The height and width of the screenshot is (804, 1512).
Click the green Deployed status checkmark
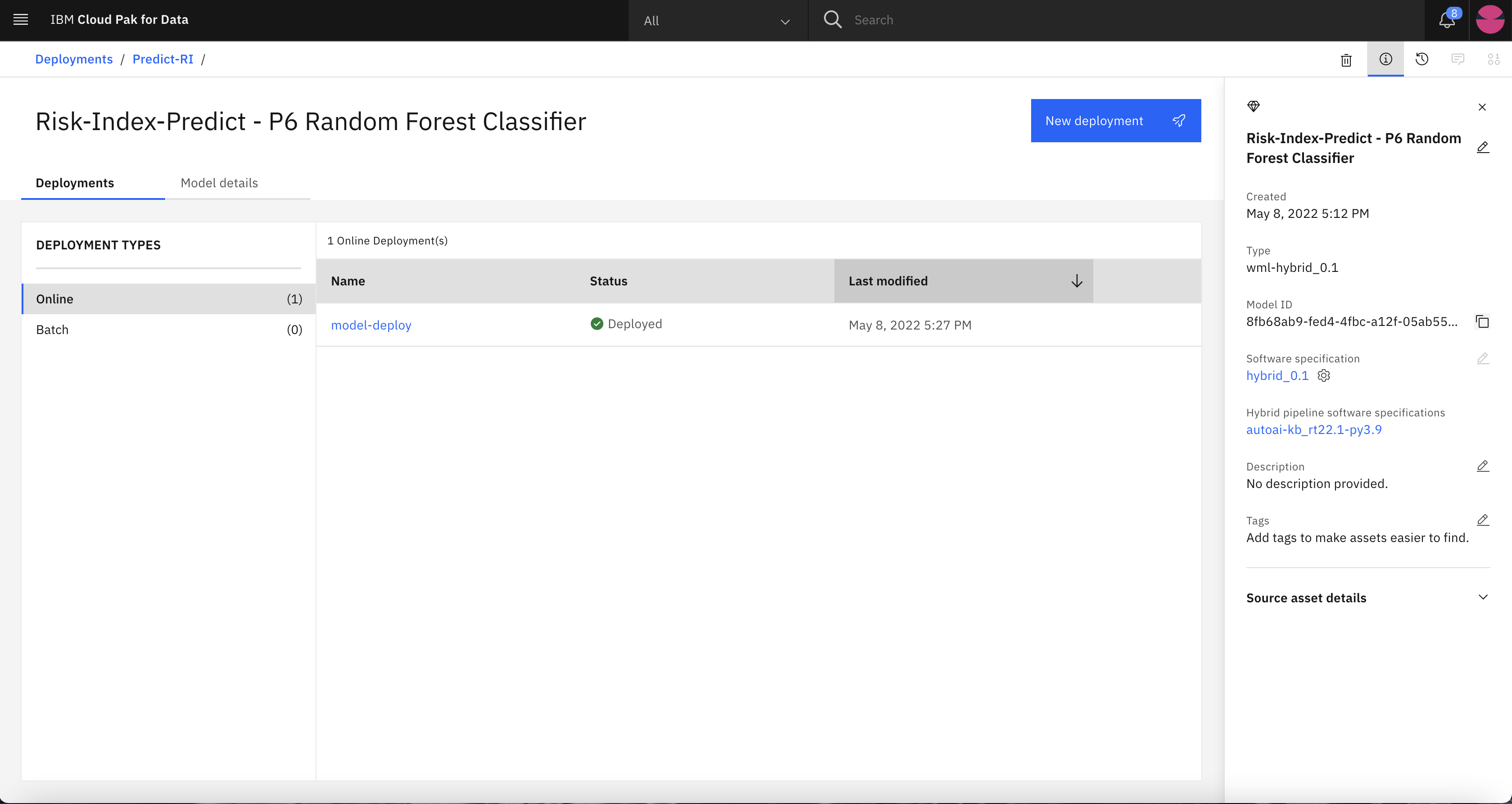(597, 324)
